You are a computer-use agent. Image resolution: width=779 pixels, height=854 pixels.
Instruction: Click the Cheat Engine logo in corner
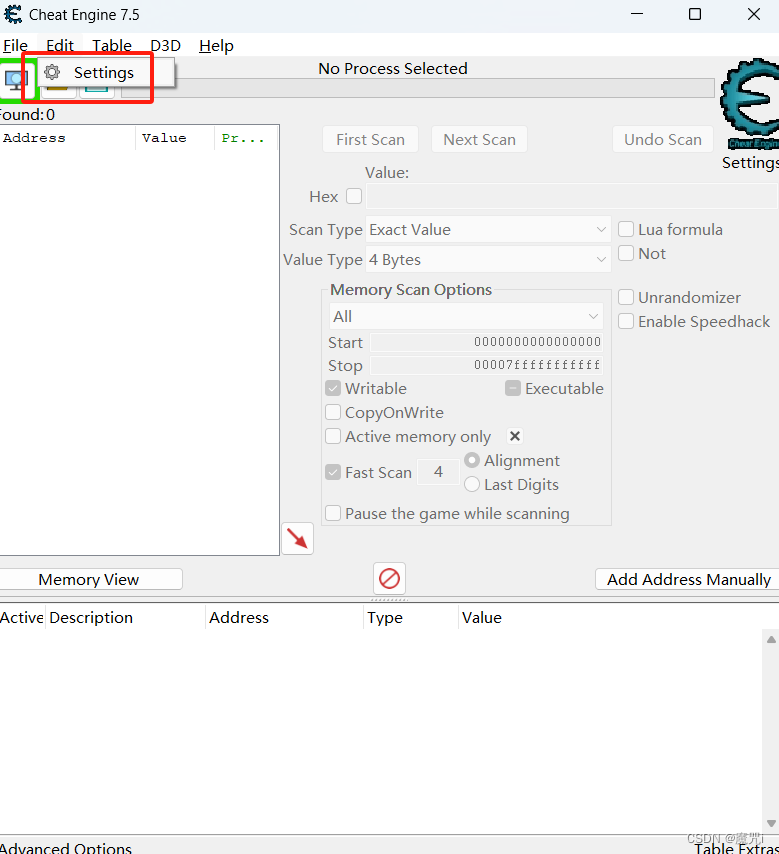pos(750,103)
